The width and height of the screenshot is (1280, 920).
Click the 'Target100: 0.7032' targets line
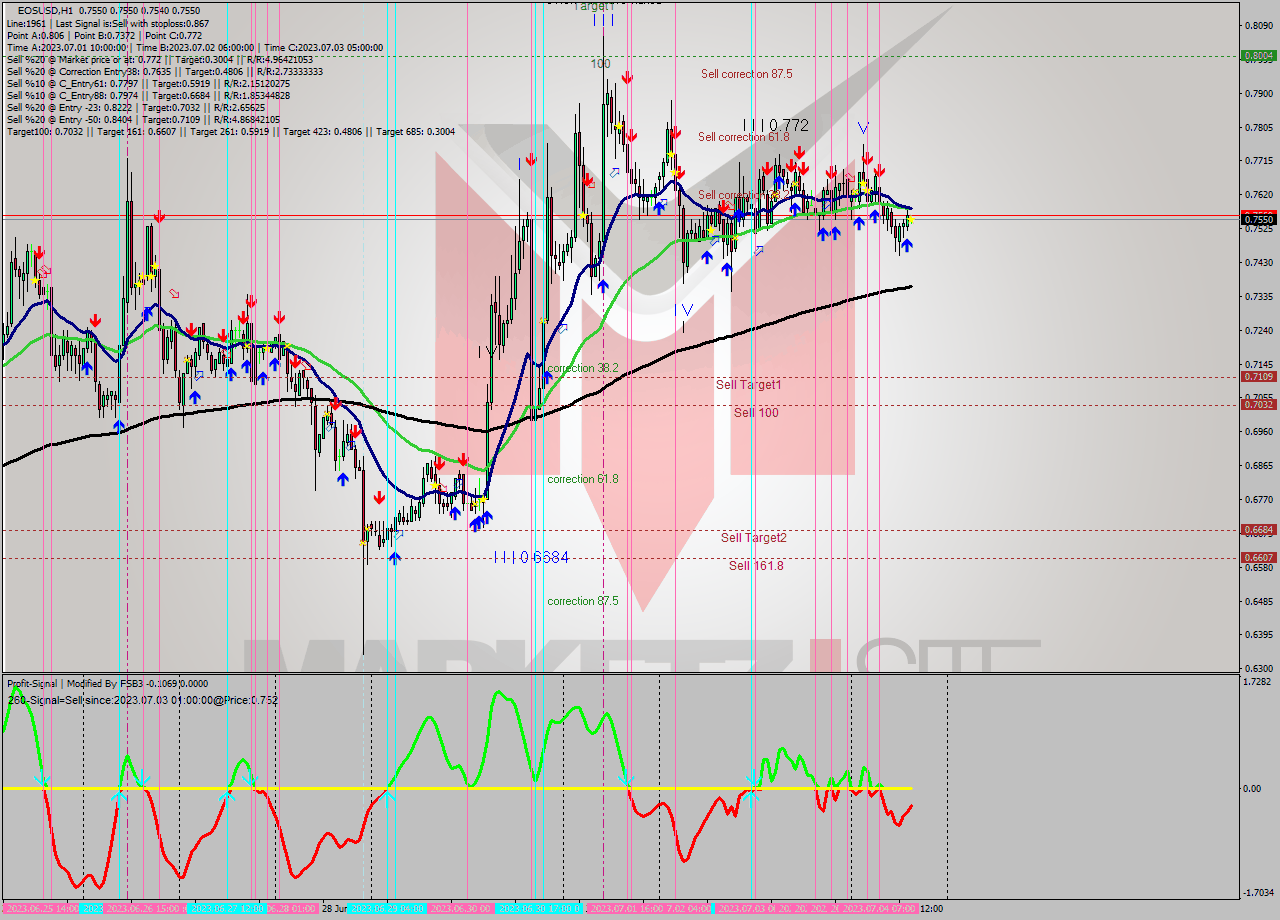pyautogui.click(x=231, y=131)
